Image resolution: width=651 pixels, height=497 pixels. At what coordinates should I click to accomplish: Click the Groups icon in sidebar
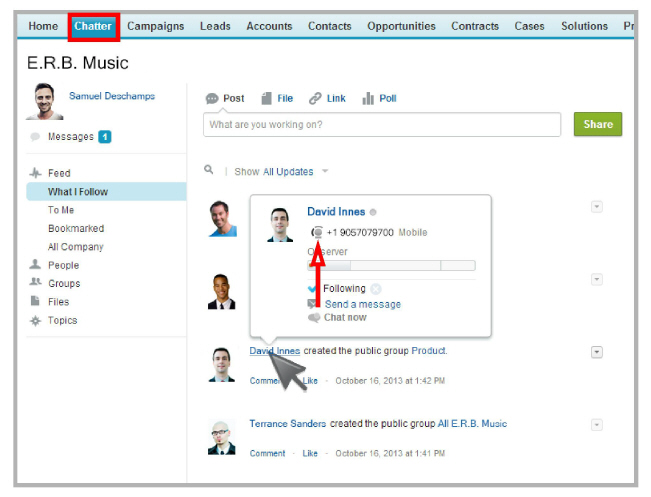pyautogui.click(x=36, y=282)
